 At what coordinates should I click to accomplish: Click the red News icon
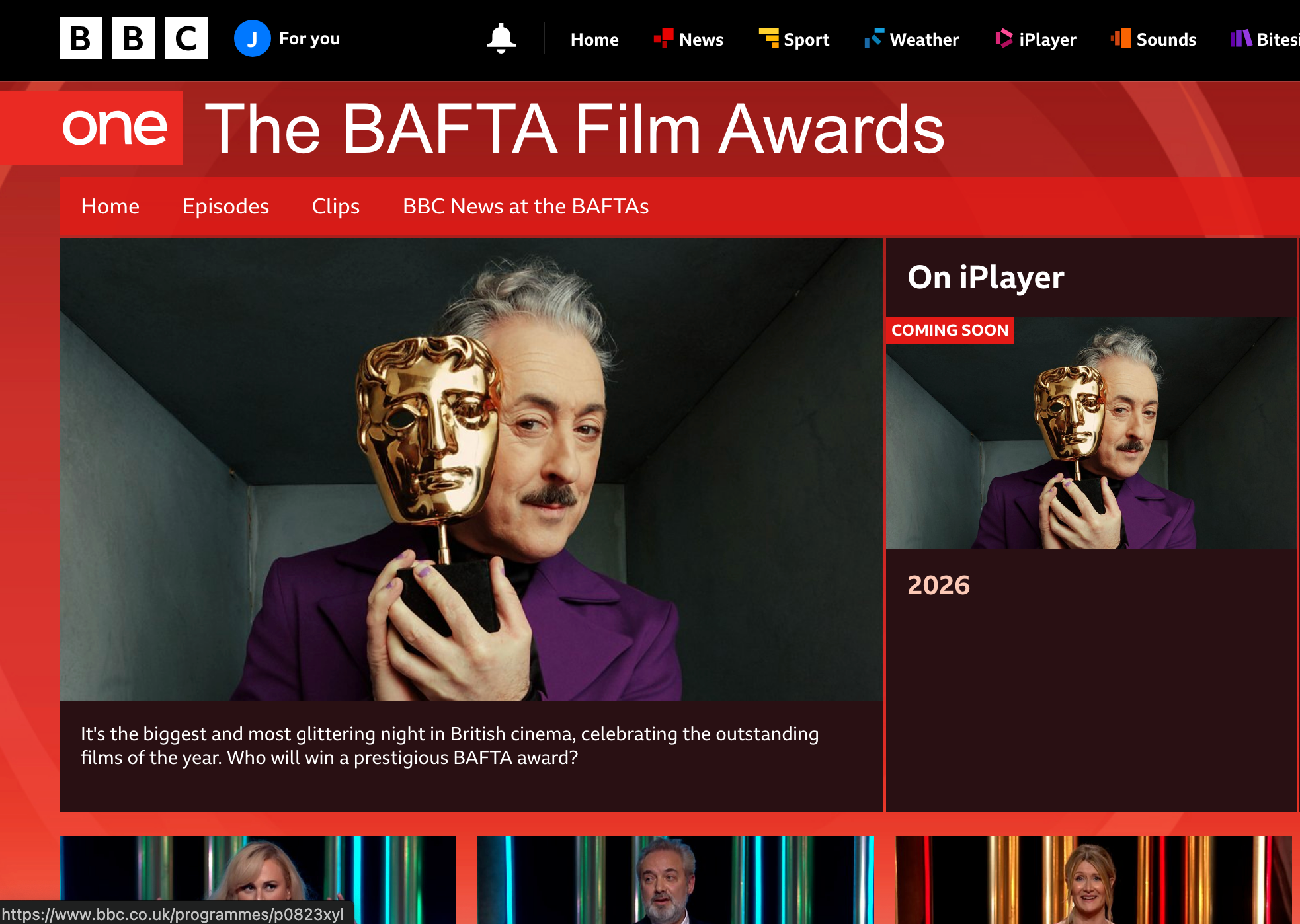[x=663, y=38]
